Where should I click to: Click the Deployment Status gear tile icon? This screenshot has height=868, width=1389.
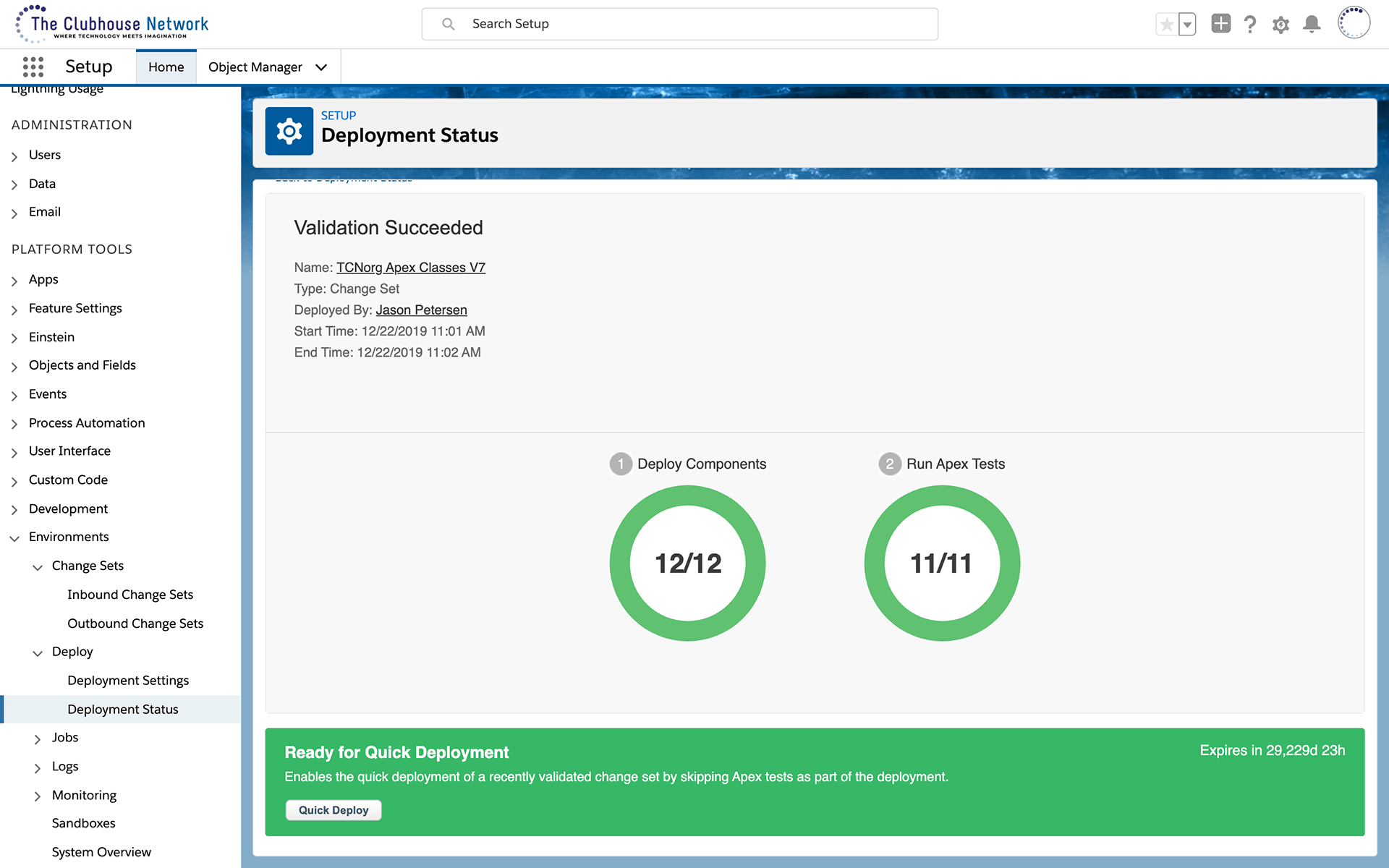click(x=289, y=131)
